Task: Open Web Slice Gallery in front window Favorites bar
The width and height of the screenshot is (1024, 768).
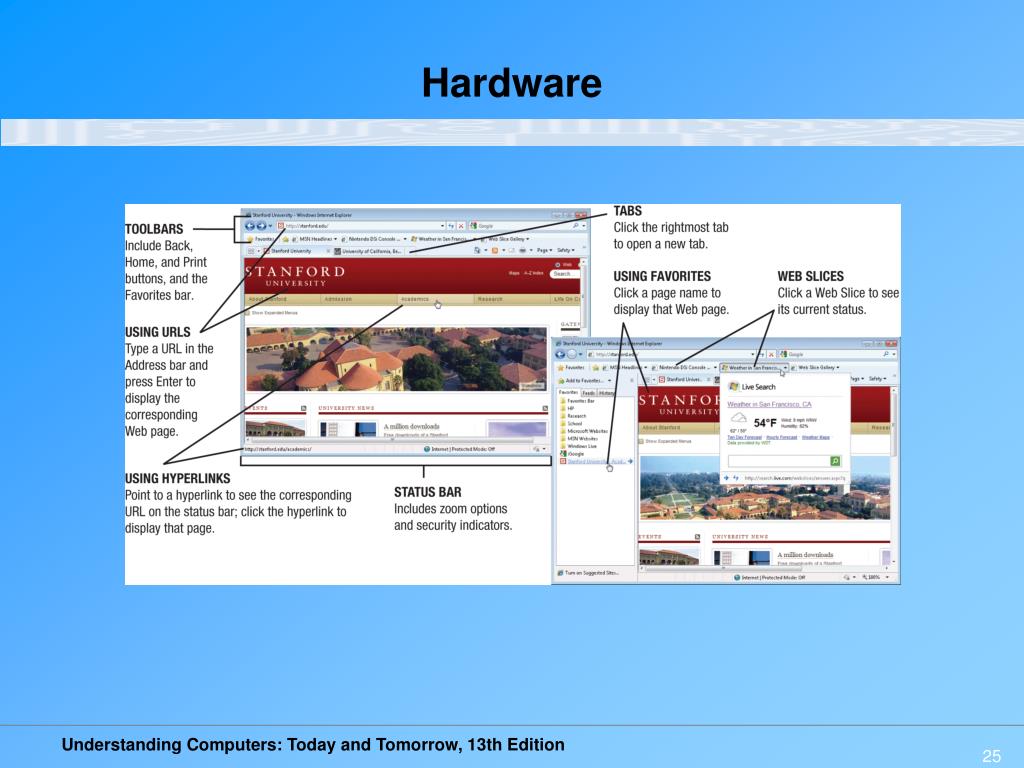Action: 814,368
